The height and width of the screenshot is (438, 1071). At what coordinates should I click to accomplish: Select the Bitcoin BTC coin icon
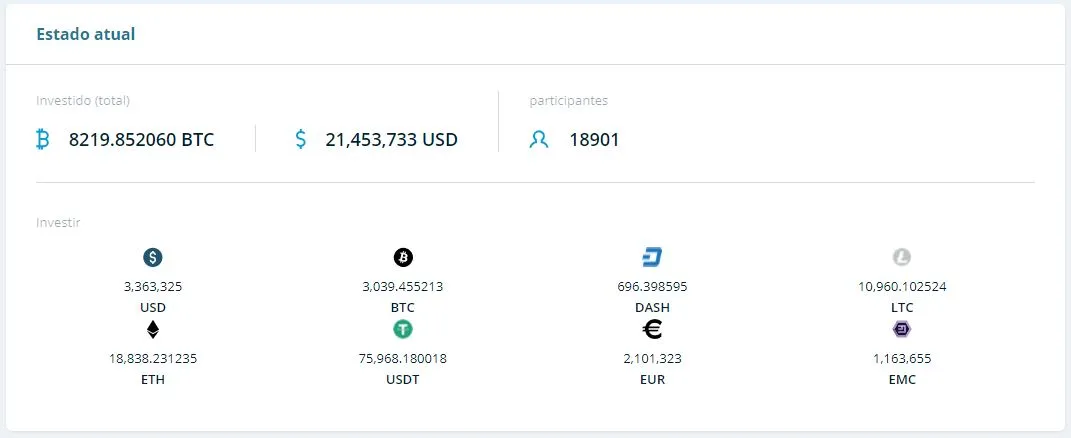click(403, 257)
